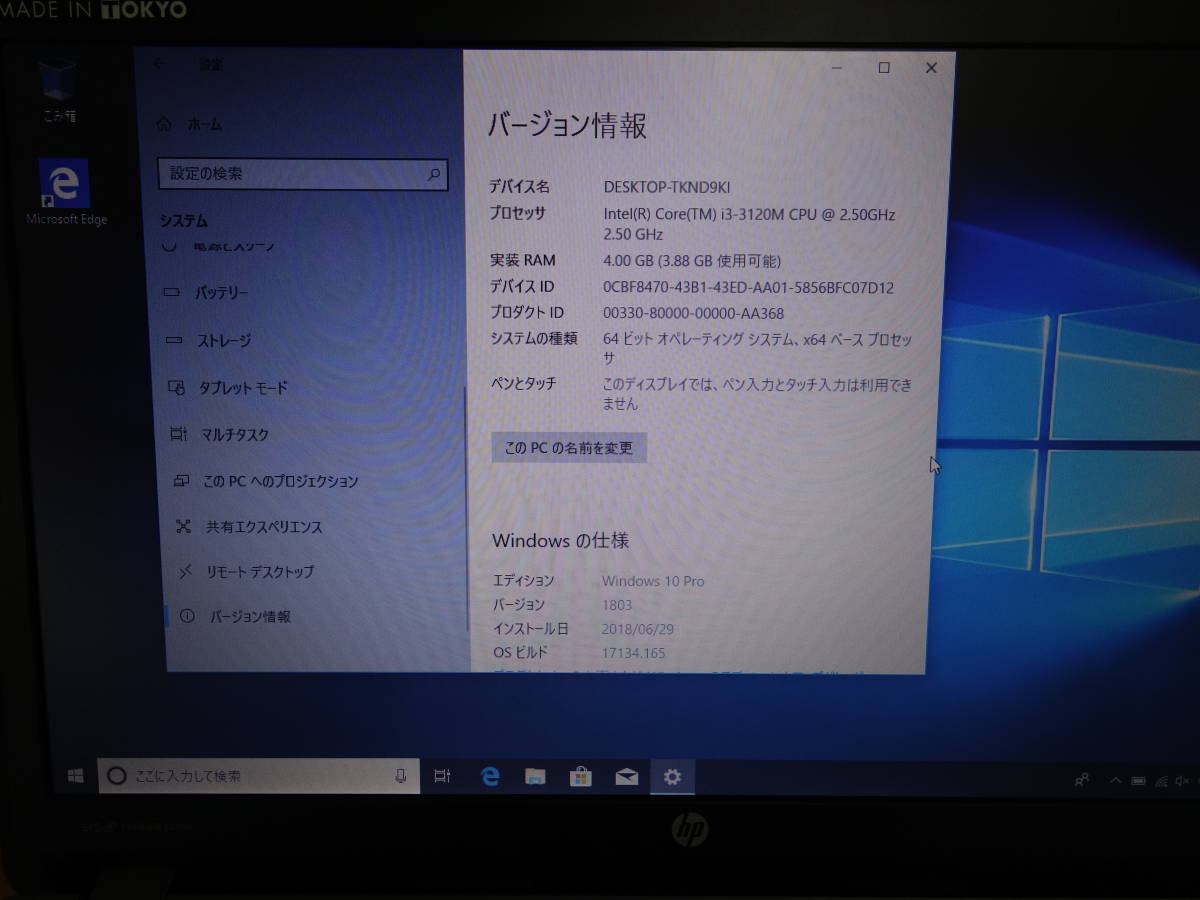Click the Settings gear in the taskbar

point(673,776)
